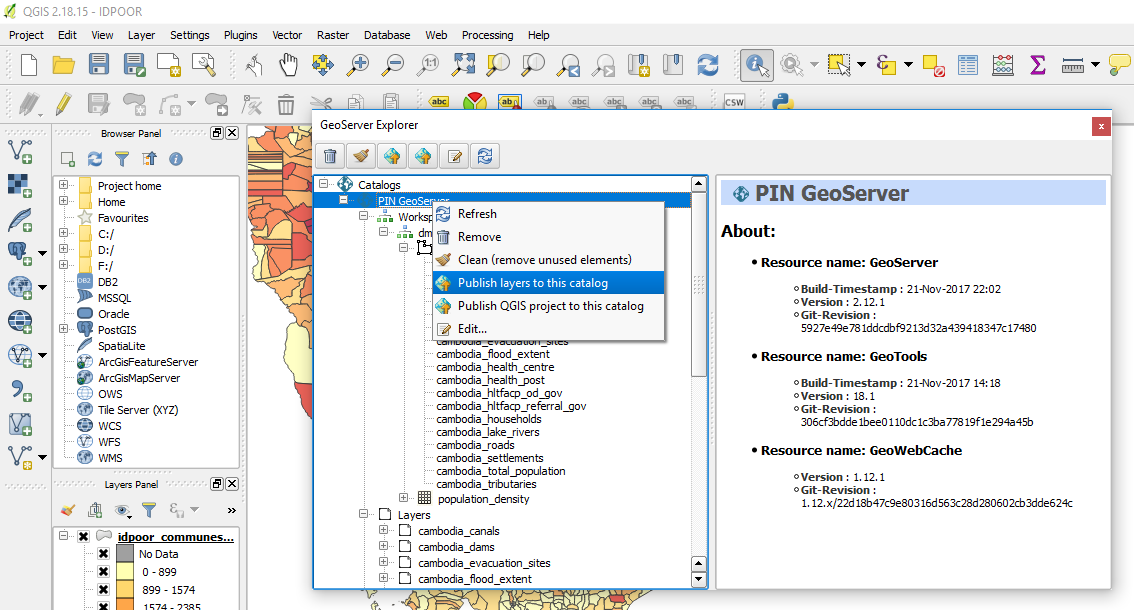Select cambodia_flood_extent in the dm workspace
Screen dimensions: 1134x610
click(x=493, y=354)
